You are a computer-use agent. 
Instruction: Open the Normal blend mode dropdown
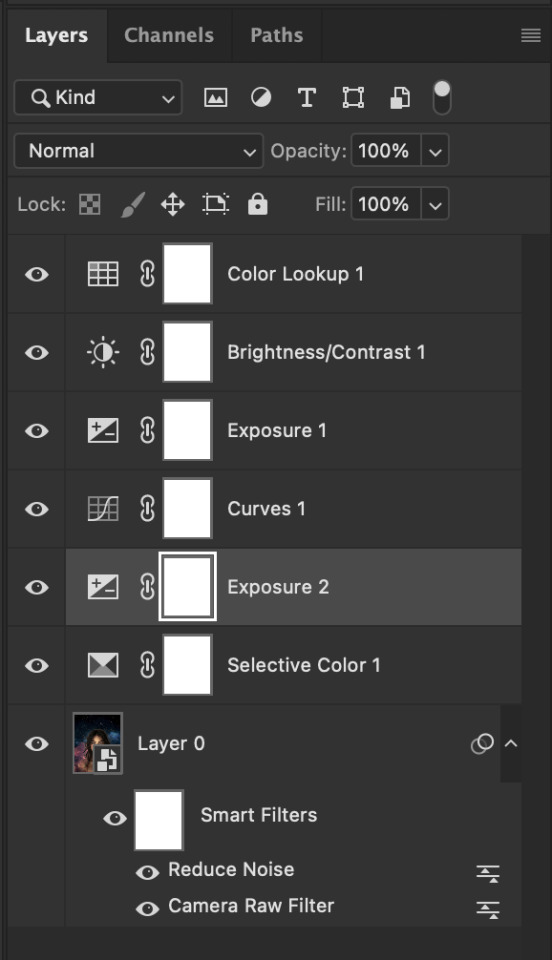pos(139,151)
